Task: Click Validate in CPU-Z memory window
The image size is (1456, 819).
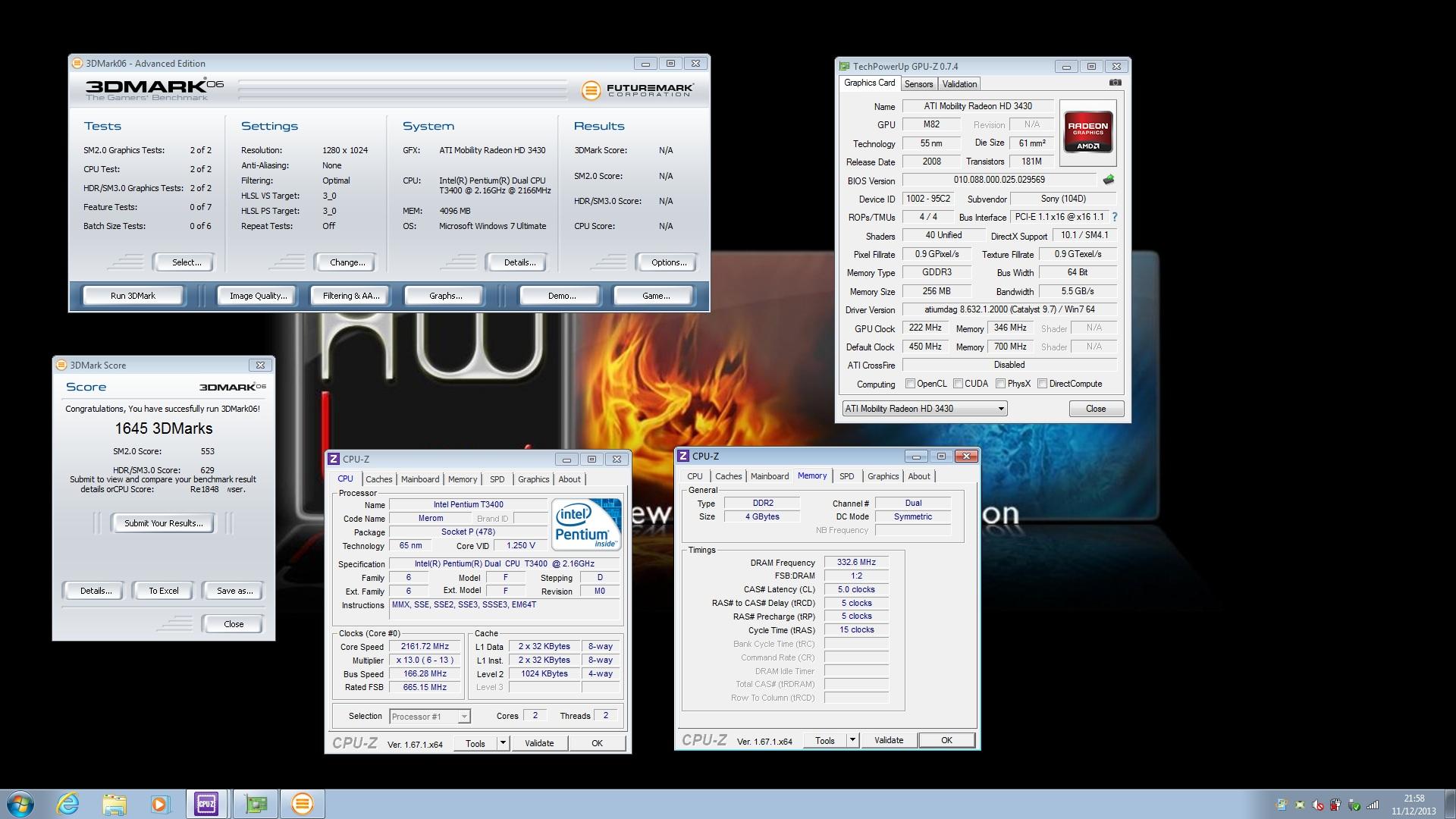Action: [889, 740]
